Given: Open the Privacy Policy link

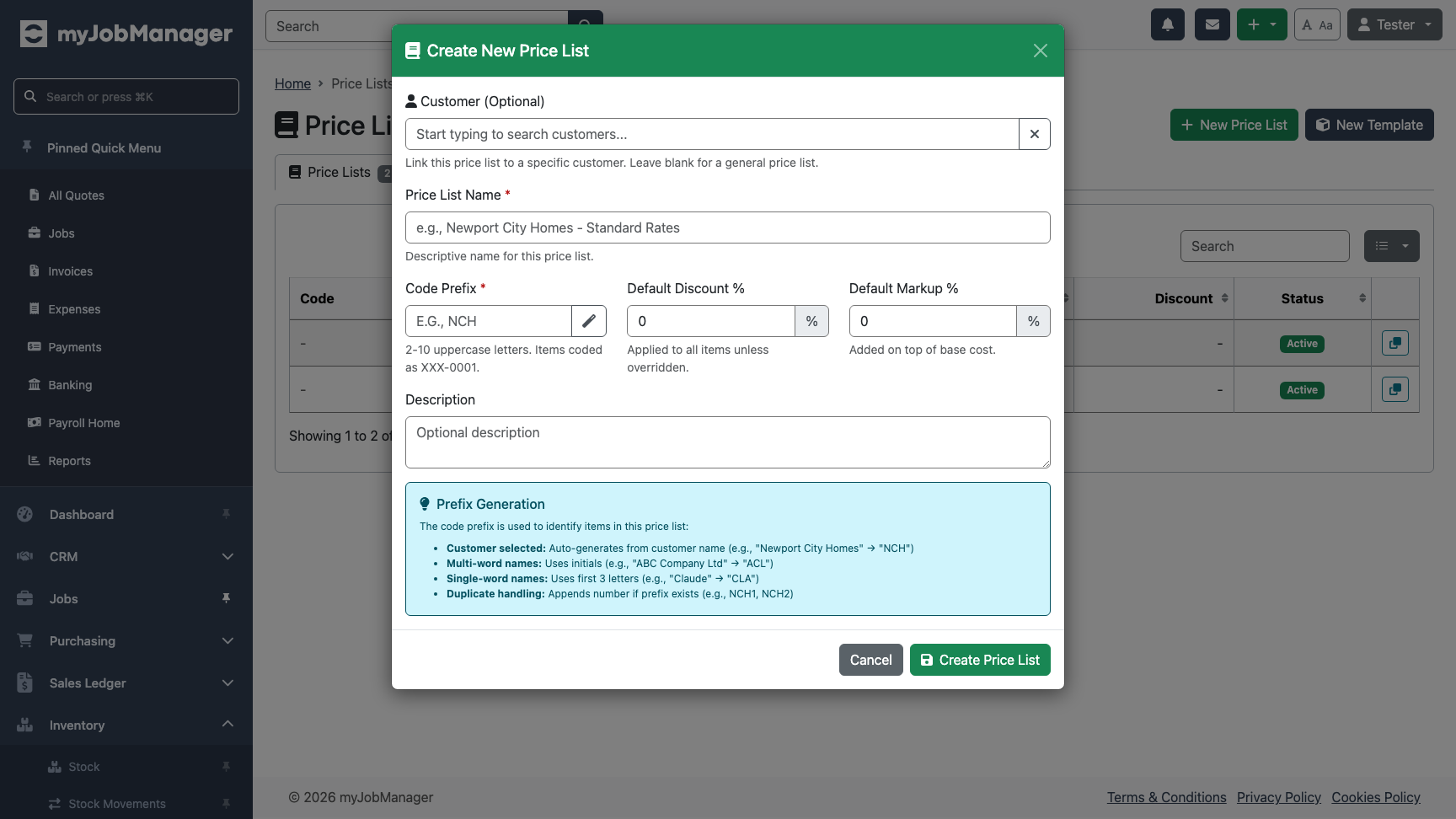Looking at the screenshot, I should point(1279,797).
